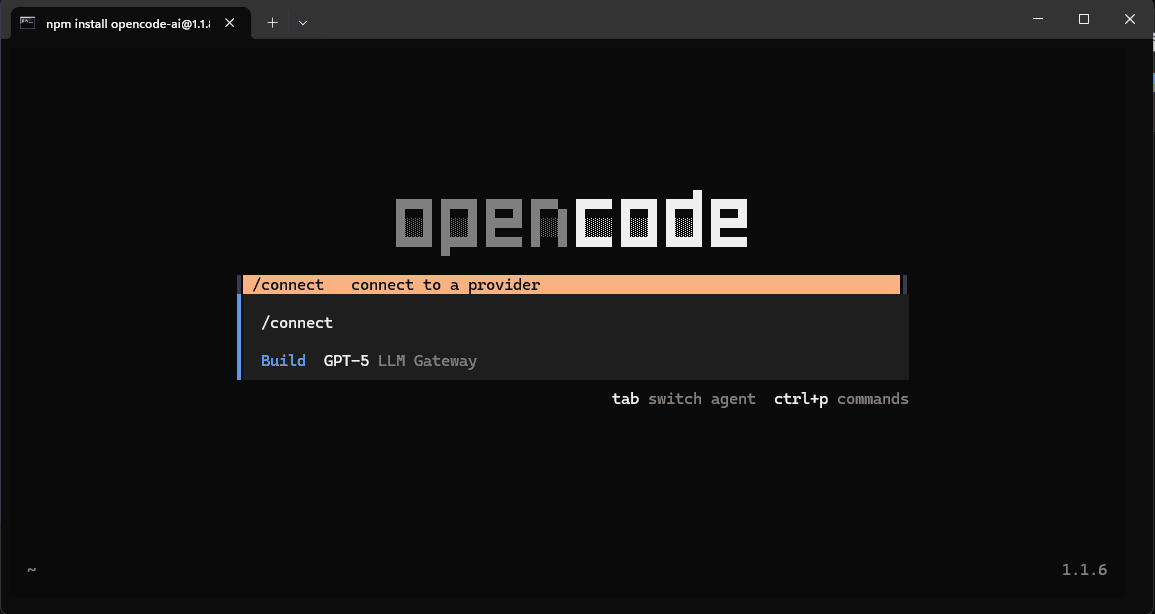
Task: Click the connect to a provider entry
Action: pos(445,284)
